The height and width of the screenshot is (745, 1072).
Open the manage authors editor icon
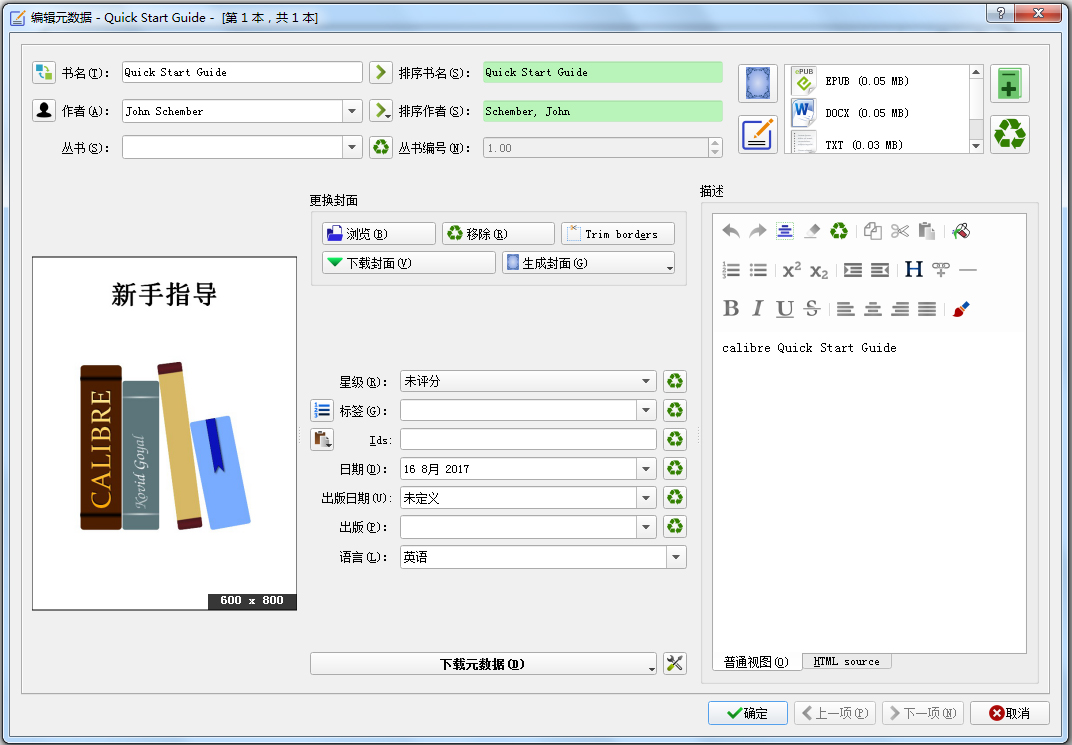click(x=44, y=111)
